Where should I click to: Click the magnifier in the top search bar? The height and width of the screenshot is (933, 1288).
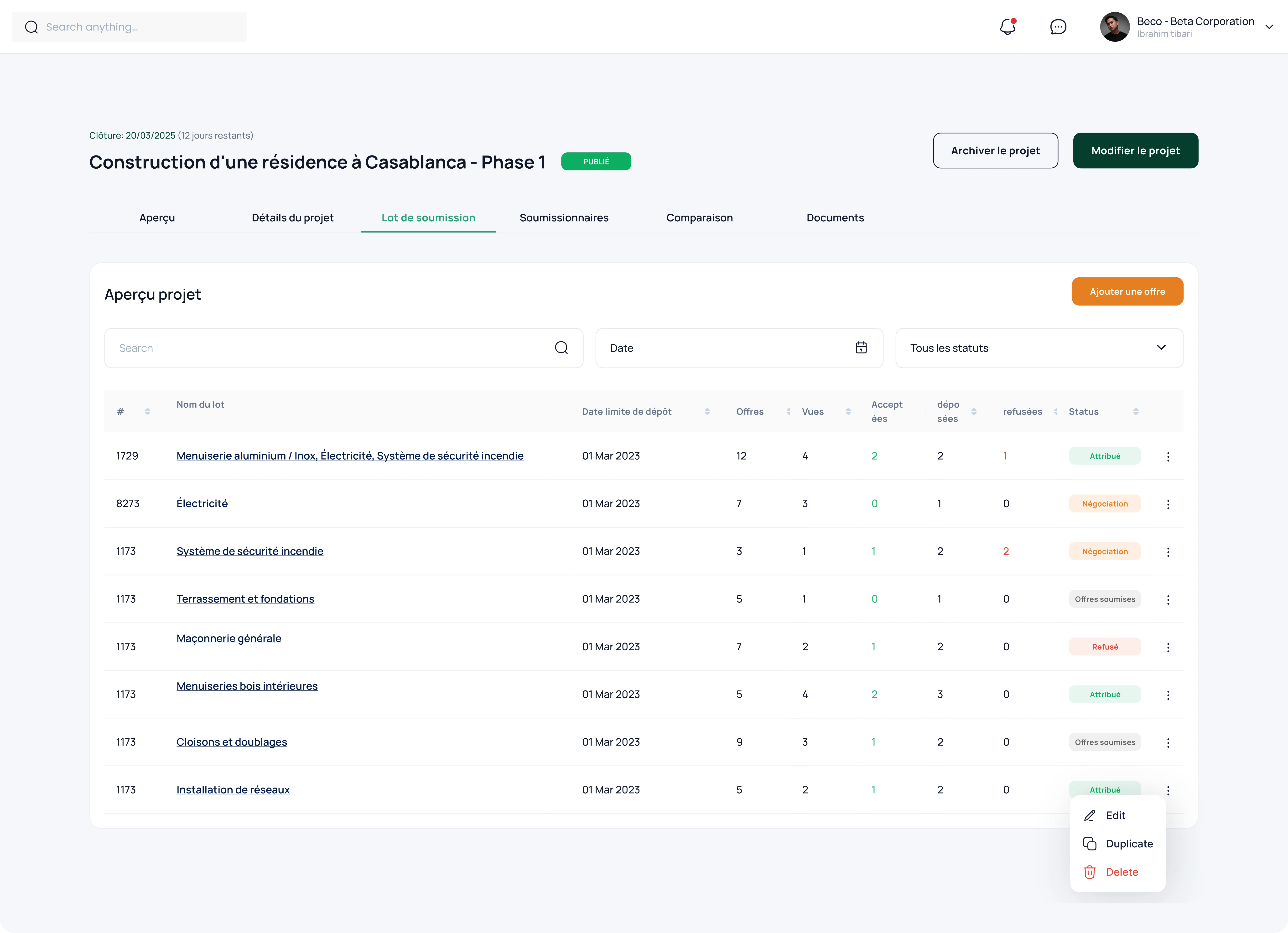click(31, 27)
